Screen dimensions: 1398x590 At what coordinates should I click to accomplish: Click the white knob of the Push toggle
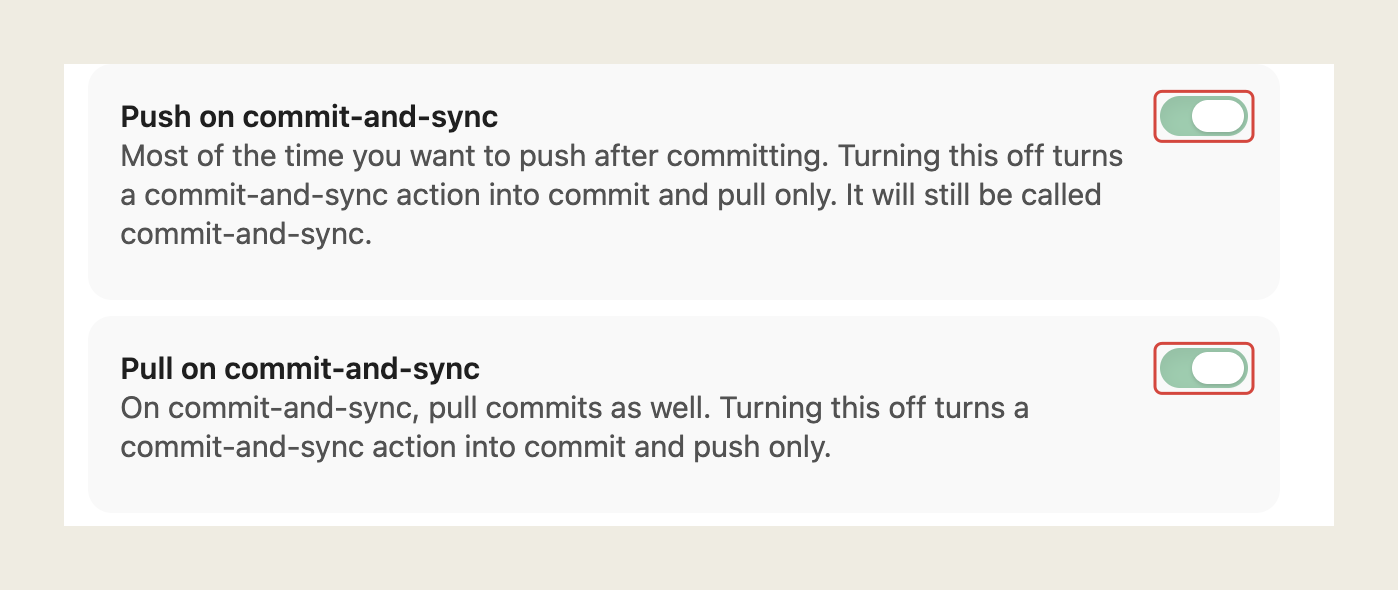(x=1219, y=117)
